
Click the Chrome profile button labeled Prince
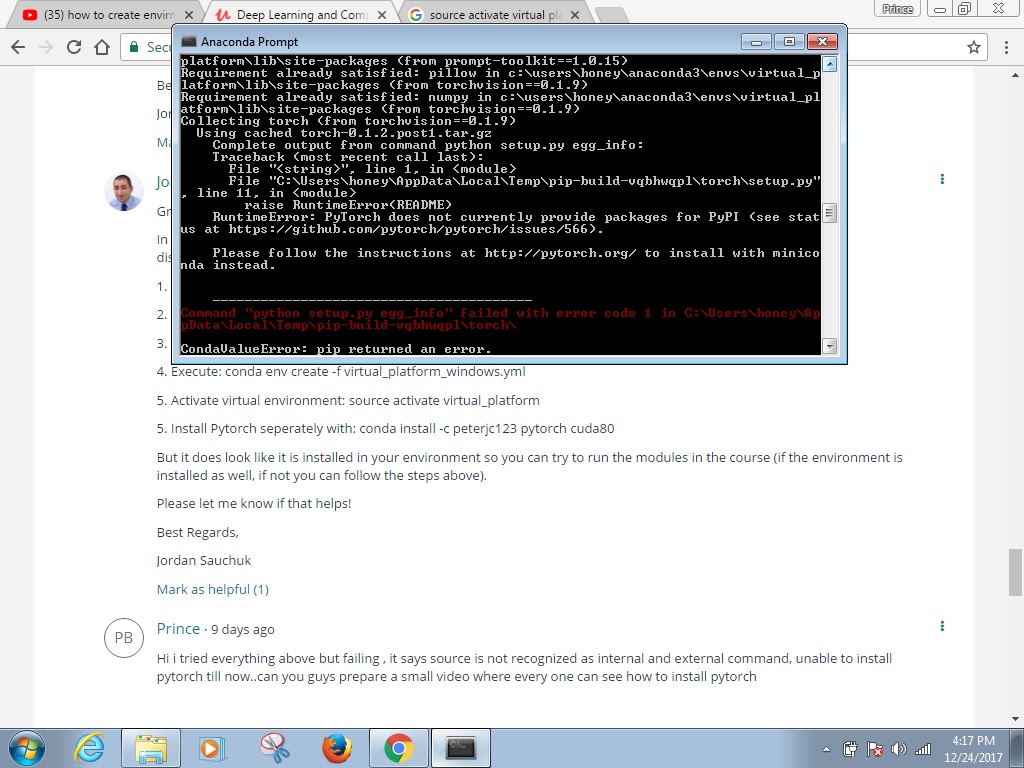[x=898, y=9]
